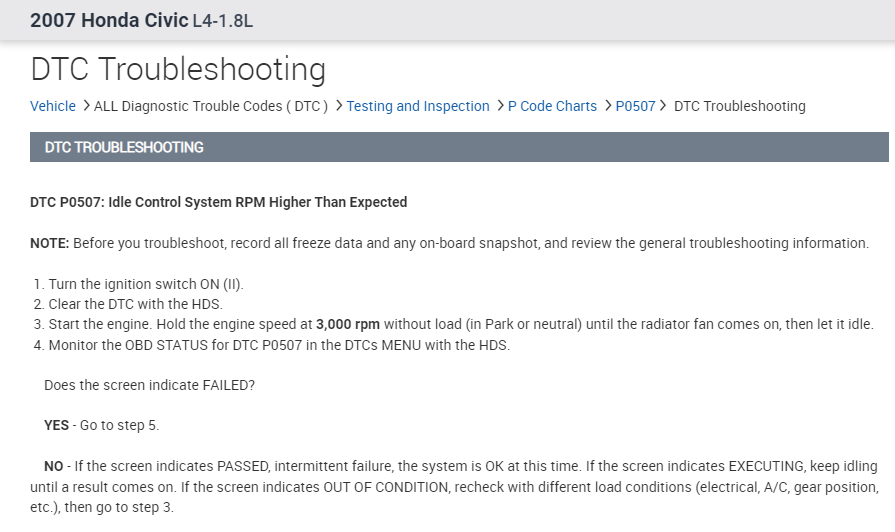Click chevron before P Code Charts
Screen dimensions: 895x532
coord(500,106)
